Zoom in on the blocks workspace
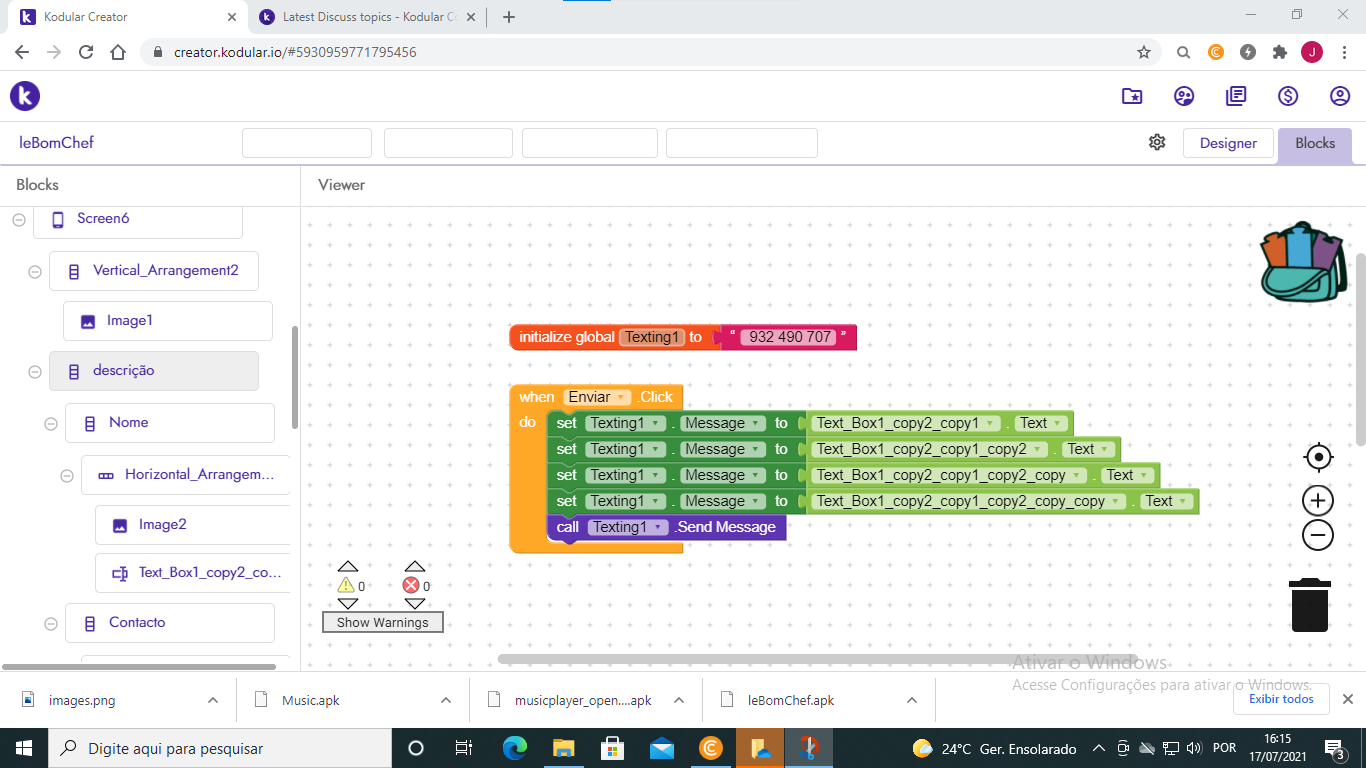The height and width of the screenshot is (768, 1366). 1318,501
